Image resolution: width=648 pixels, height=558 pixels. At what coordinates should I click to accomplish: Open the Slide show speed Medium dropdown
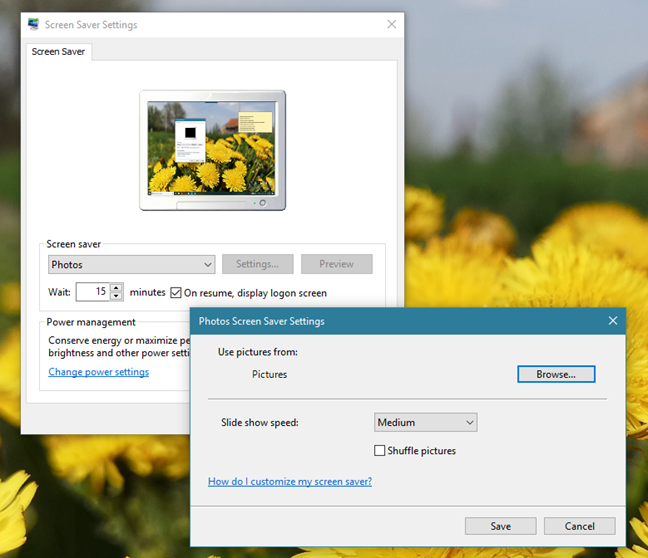425,422
